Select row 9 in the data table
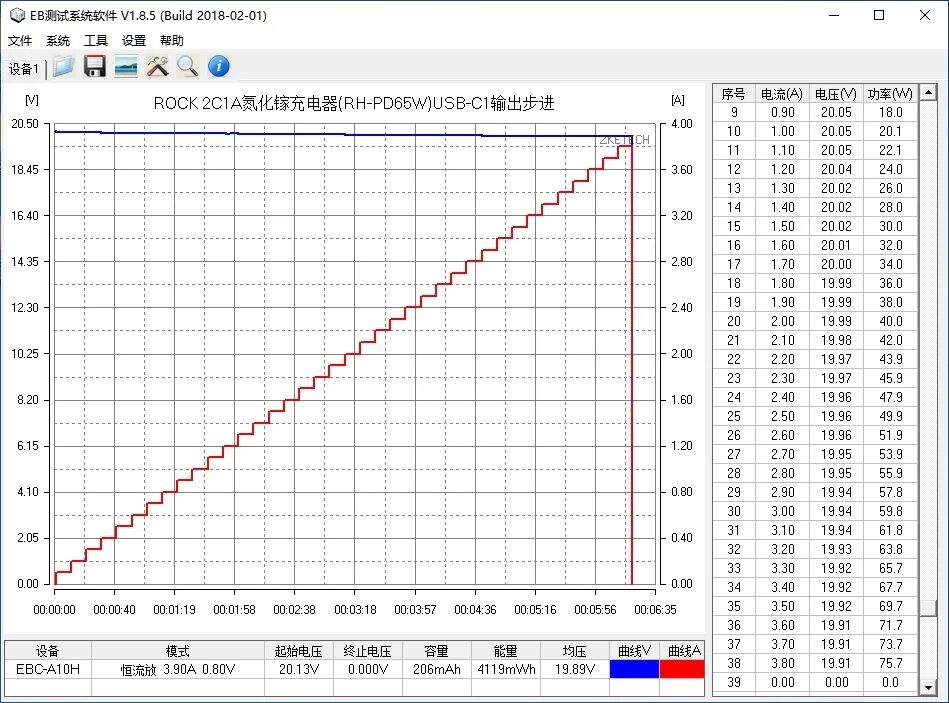The width and height of the screenshot is (949, 703). [x=815, y=113]
